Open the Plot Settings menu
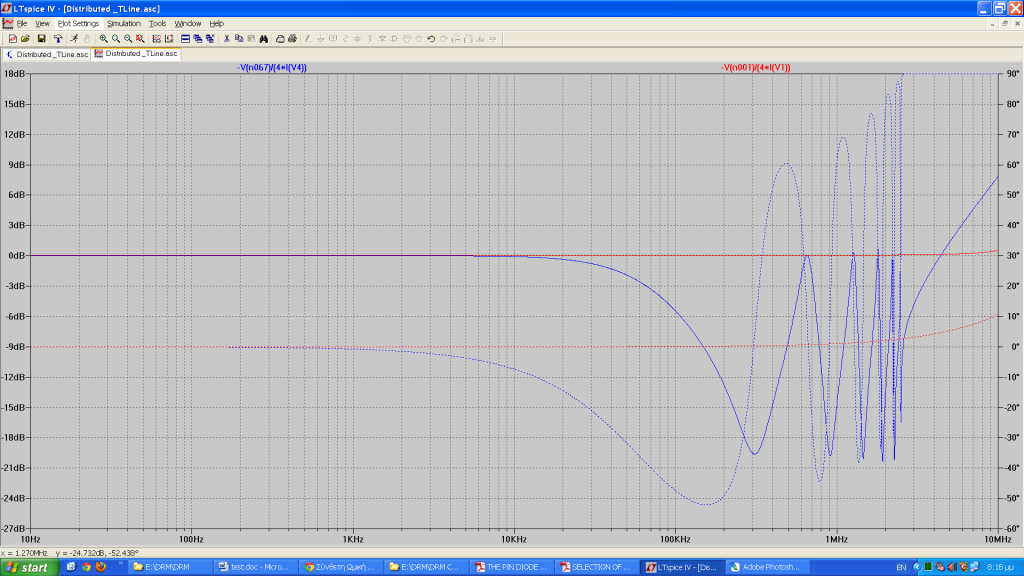Image resolution: width=1024 pixels, height=576 pixels. tap(78, 23)
